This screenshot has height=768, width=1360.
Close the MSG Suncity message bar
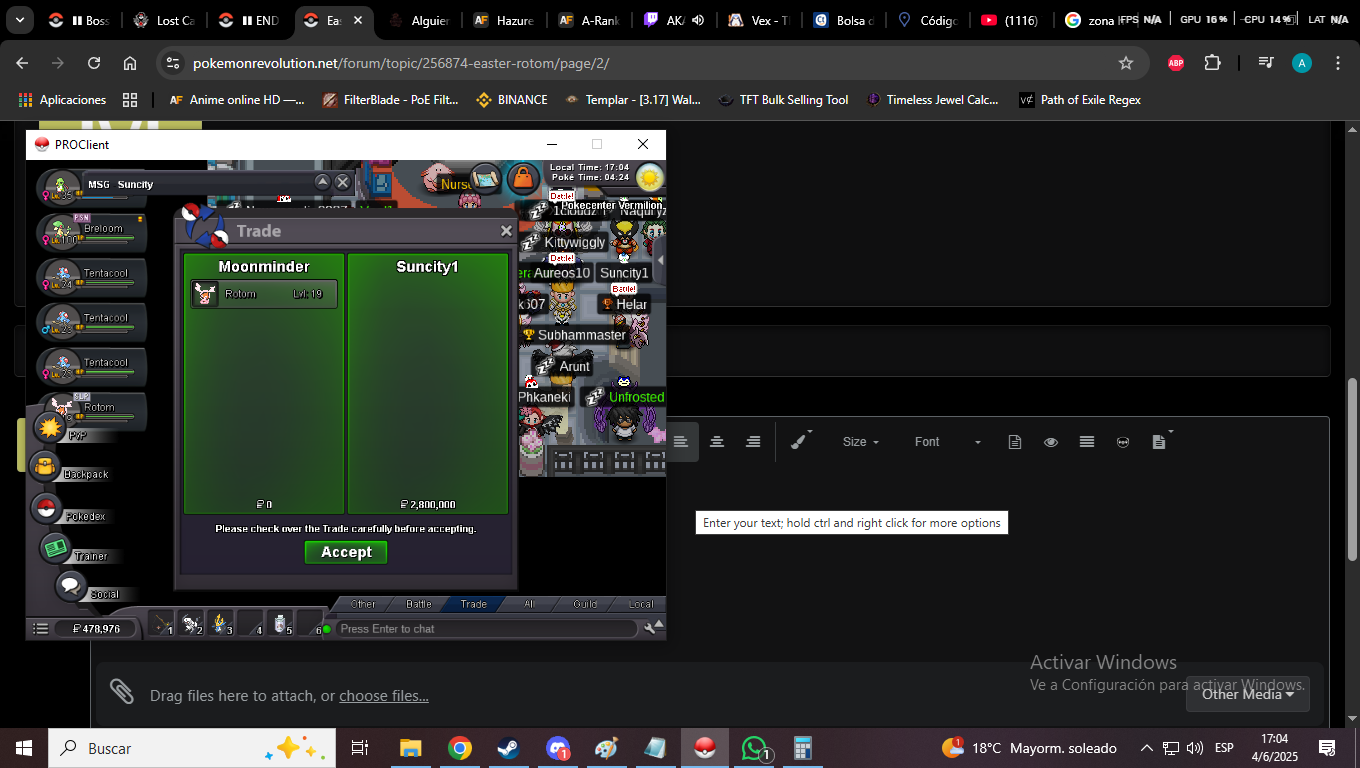coord(343,182)
